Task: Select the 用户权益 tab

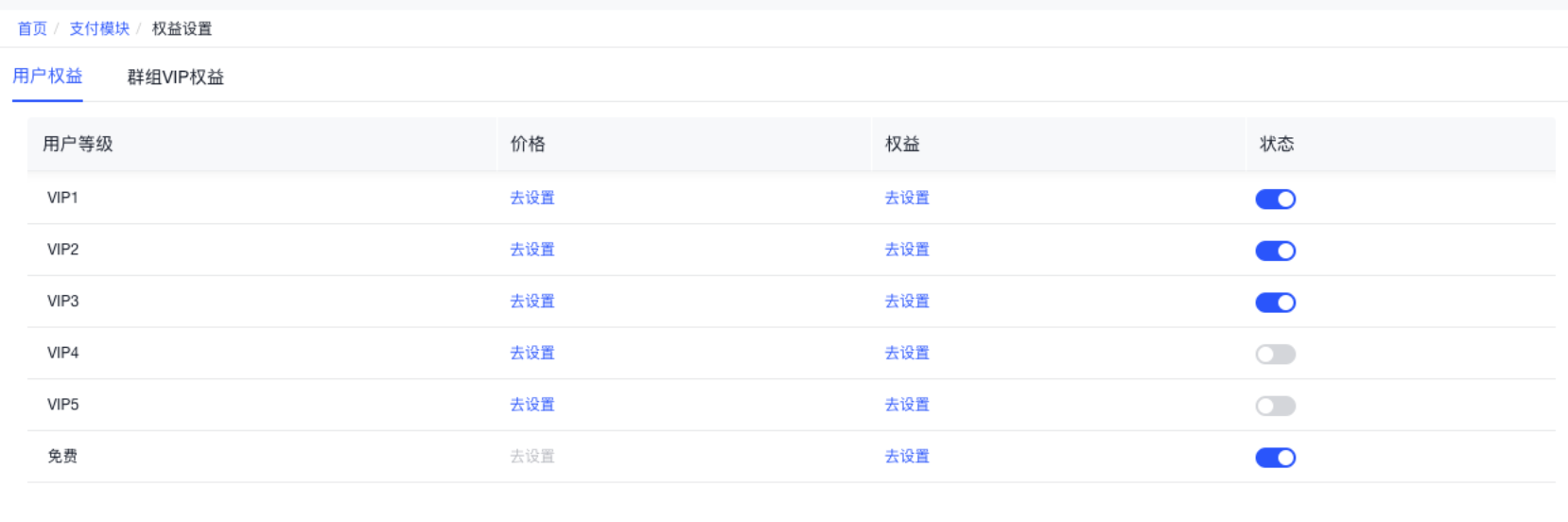Action: pyautogui.click(x=47, y=77)
